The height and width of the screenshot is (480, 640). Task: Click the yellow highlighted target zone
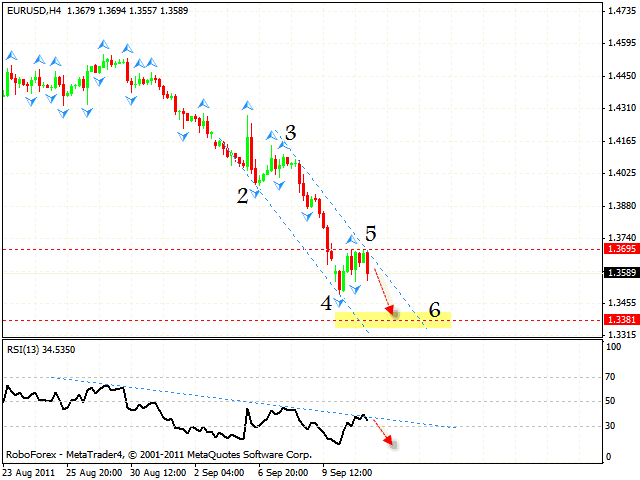pos(392,319)
